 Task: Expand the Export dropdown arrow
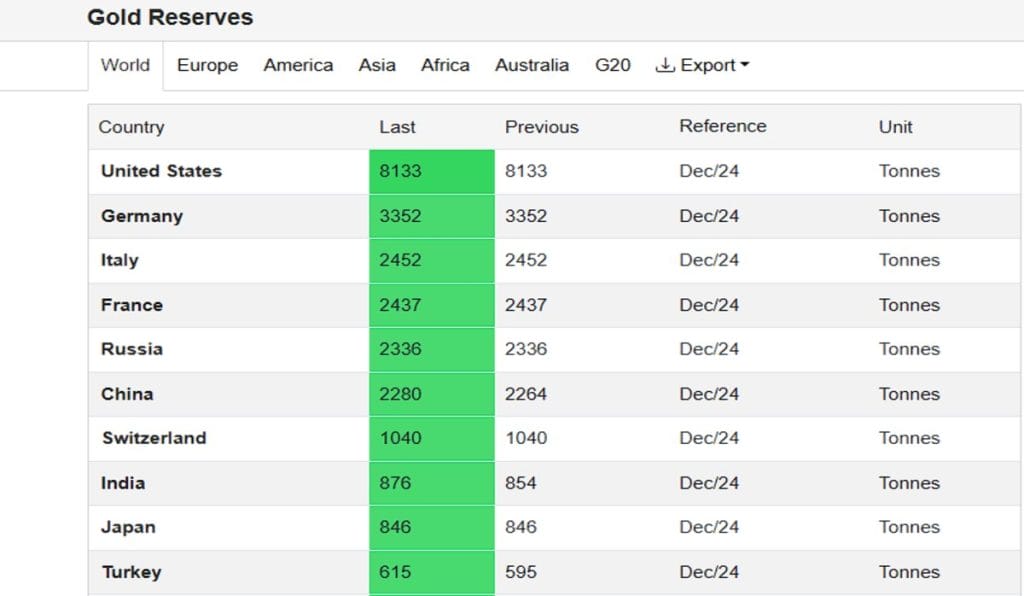[x=744, y=65]
